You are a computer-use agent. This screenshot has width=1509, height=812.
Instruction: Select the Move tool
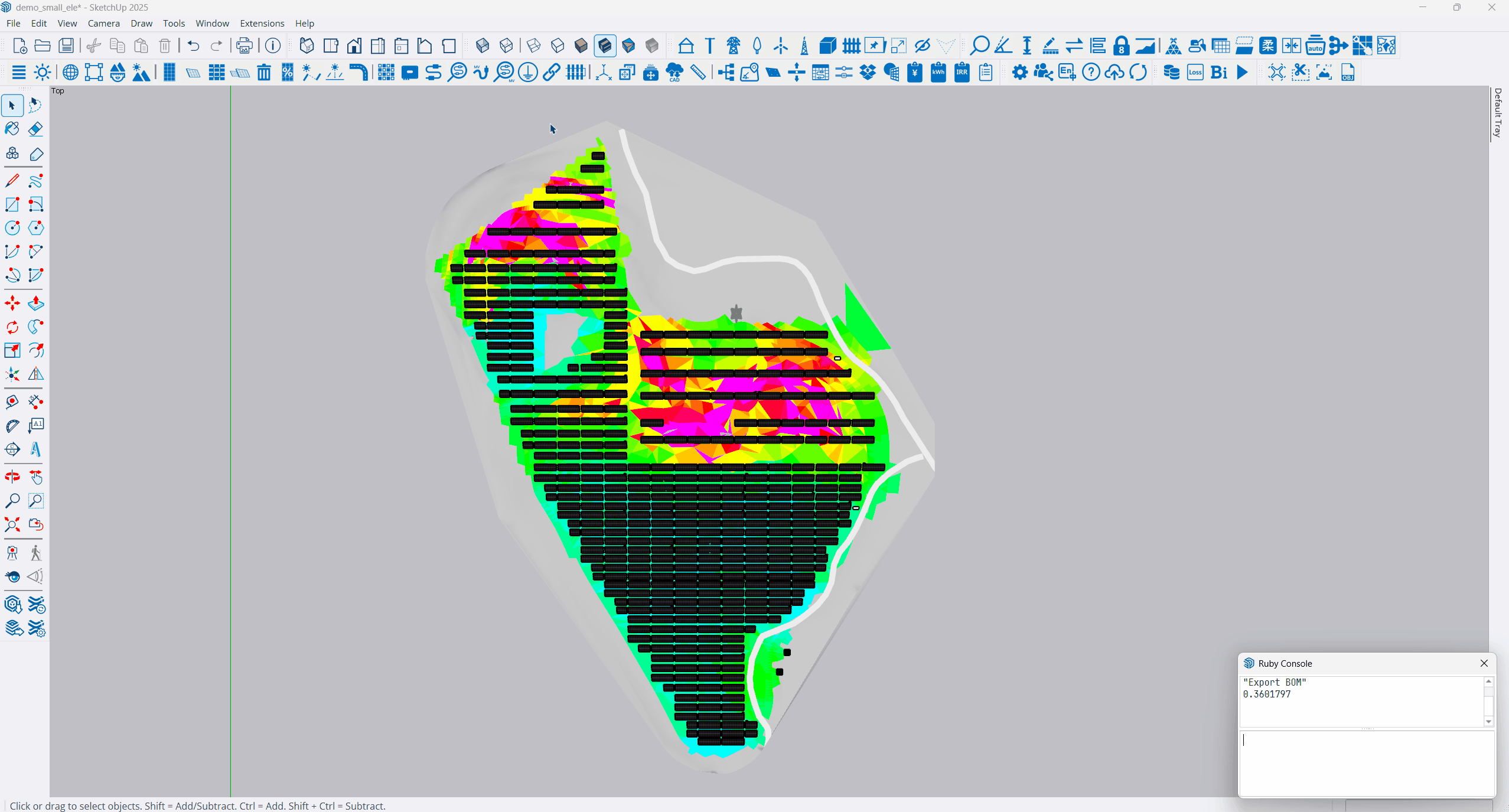pos(12,304)
